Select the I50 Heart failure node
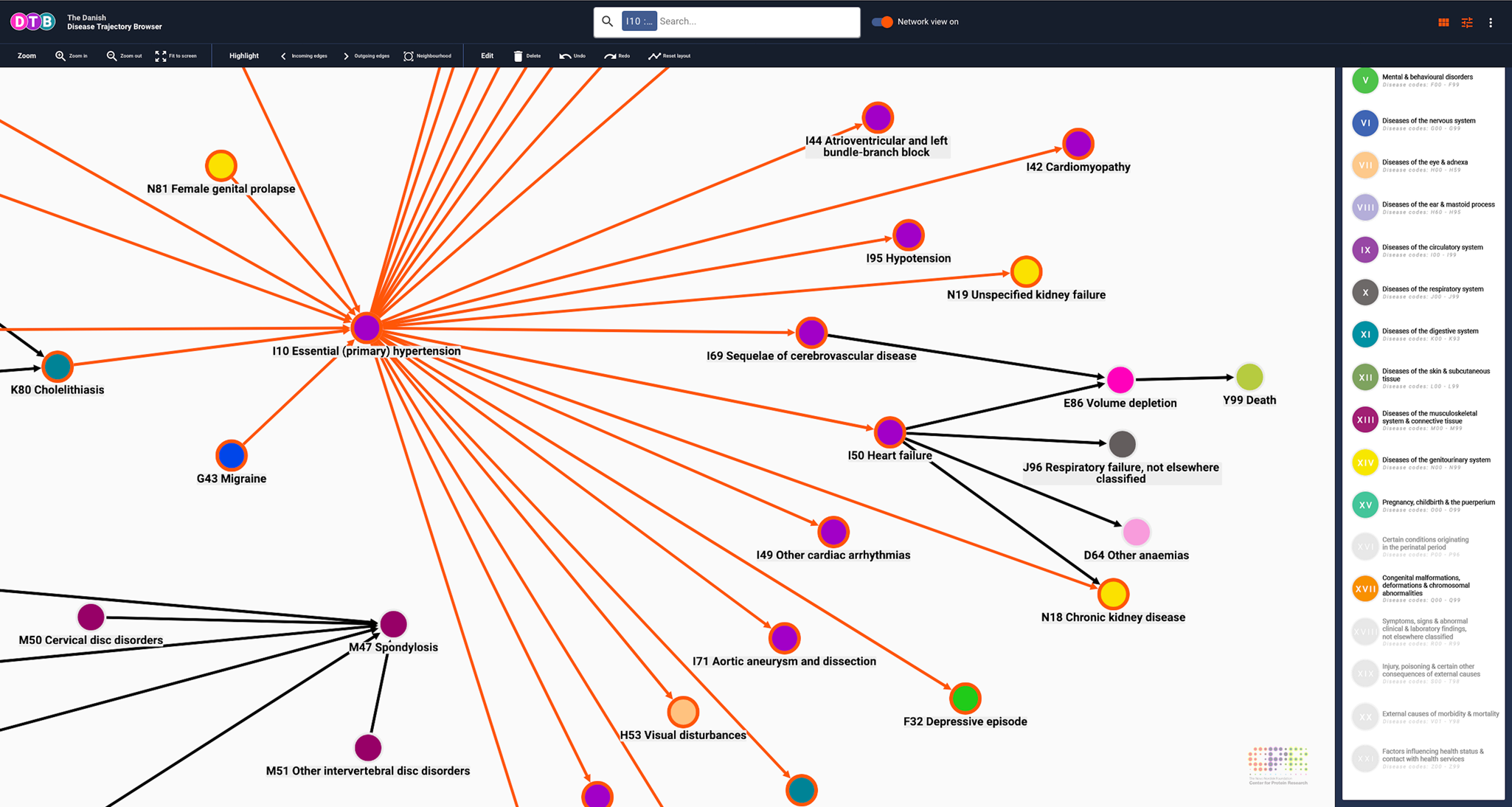Viewport: 1512px width, 807px height. (889, 432)
